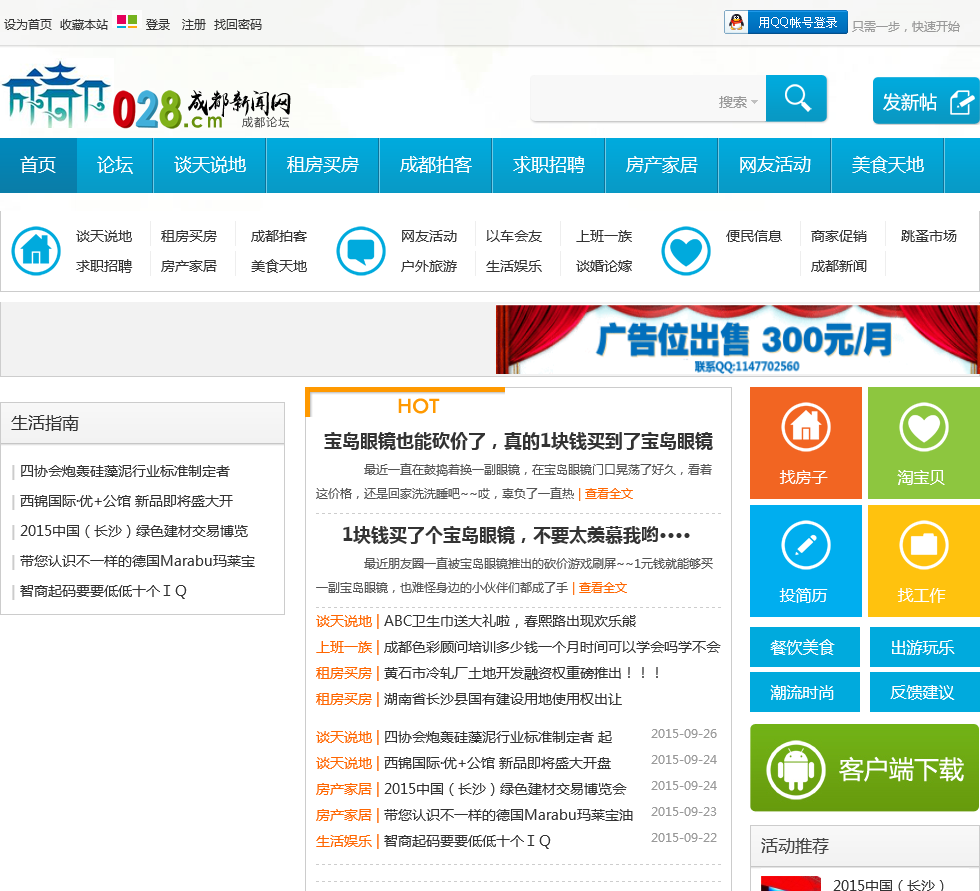
Task: Click 查看全文 under the second headline
Action: point(602,587)
